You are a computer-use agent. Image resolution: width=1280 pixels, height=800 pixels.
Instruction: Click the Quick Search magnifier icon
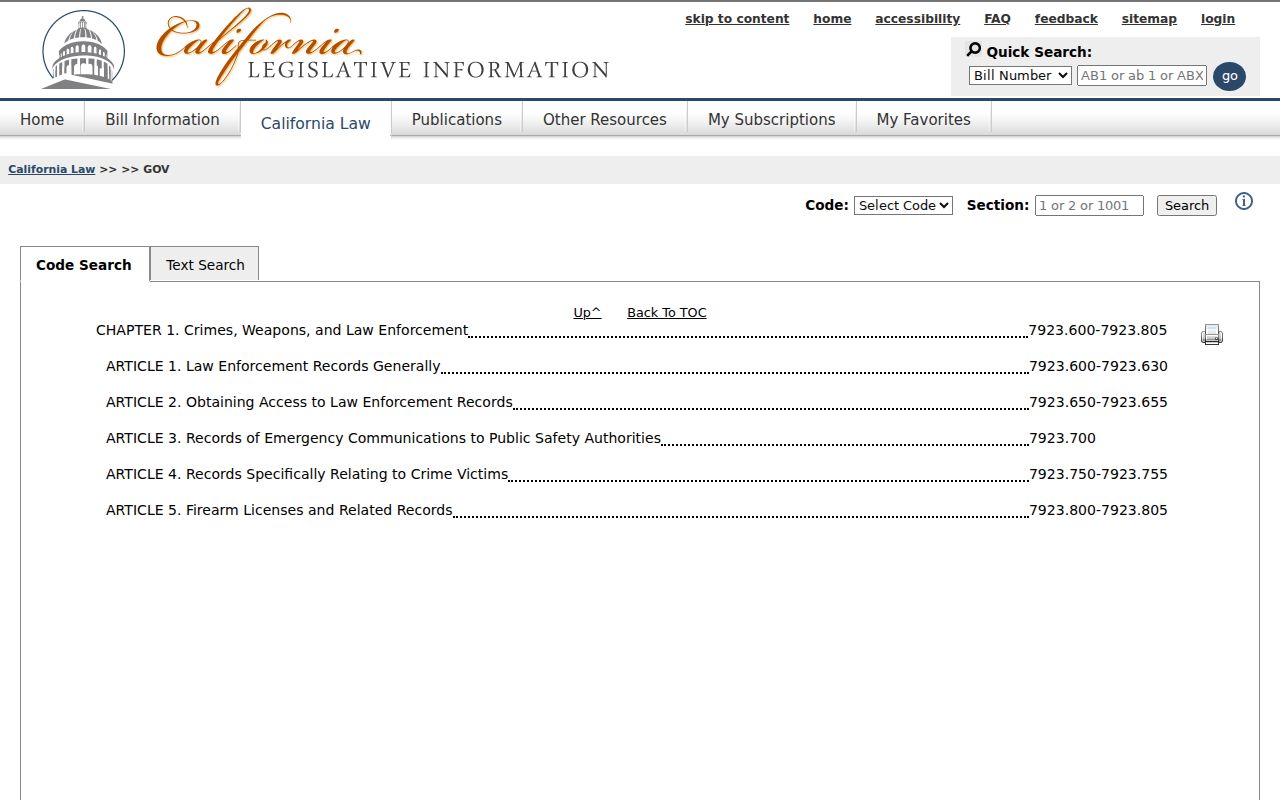click(x=974, y=50)
